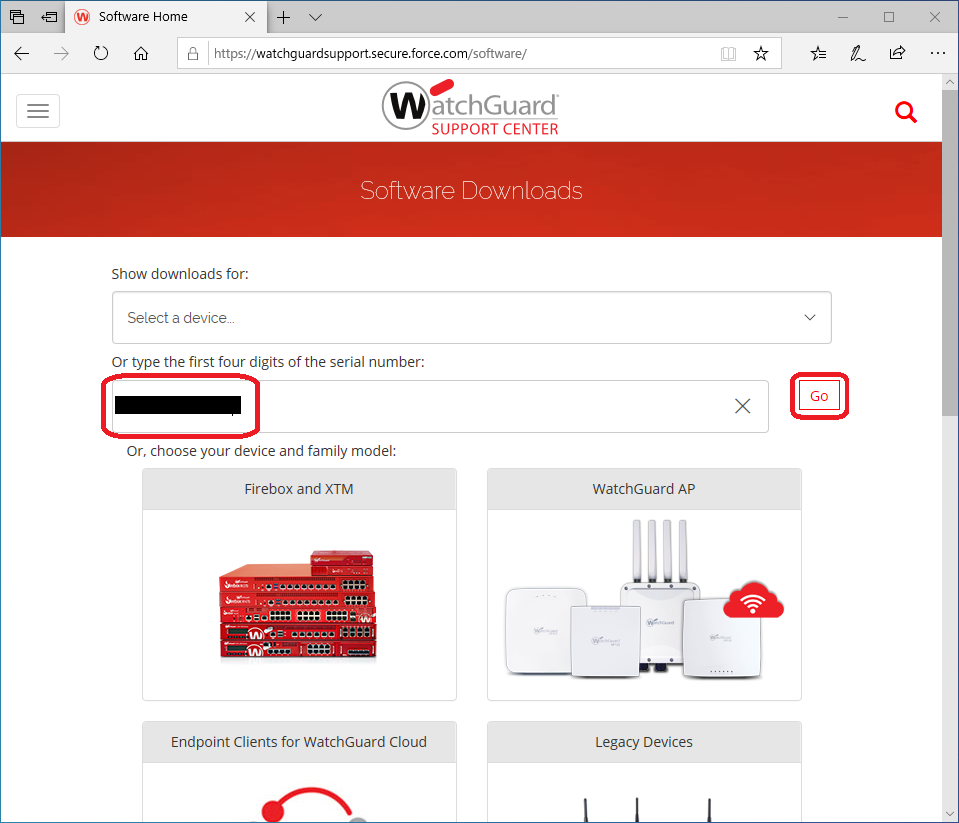The width and height of the screenshot is (959, 823).
Task: Click the scrollbar up arrow
Action: click(950, 82)
